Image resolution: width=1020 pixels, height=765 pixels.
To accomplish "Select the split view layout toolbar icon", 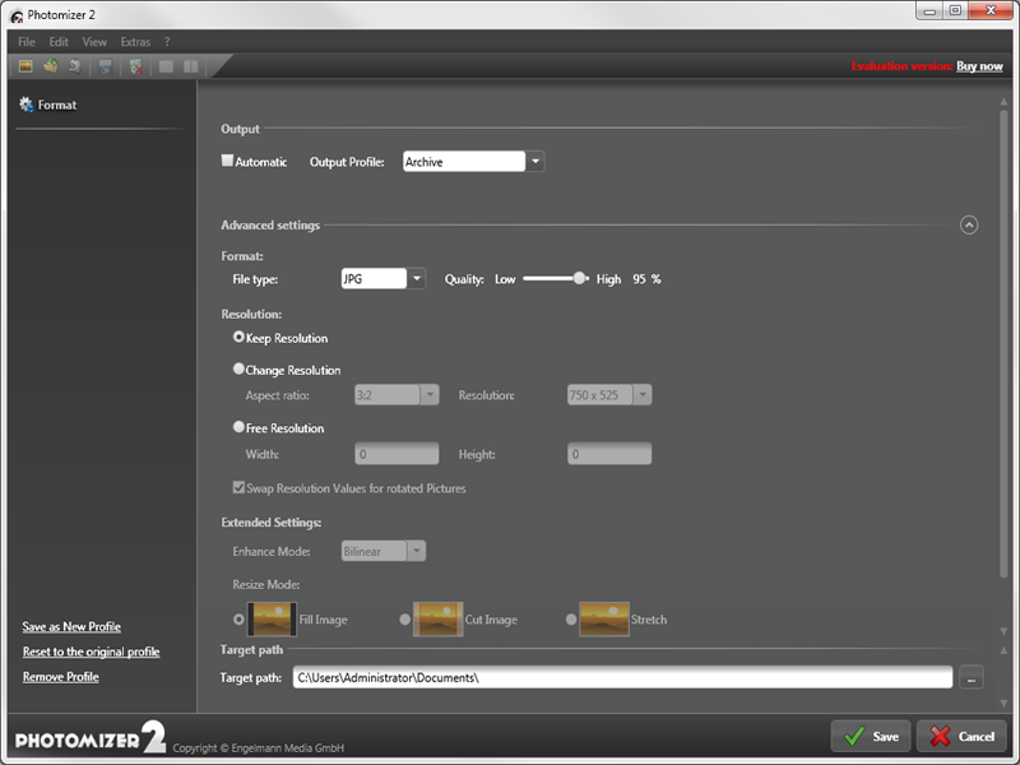I will click(x=189, y=65).
